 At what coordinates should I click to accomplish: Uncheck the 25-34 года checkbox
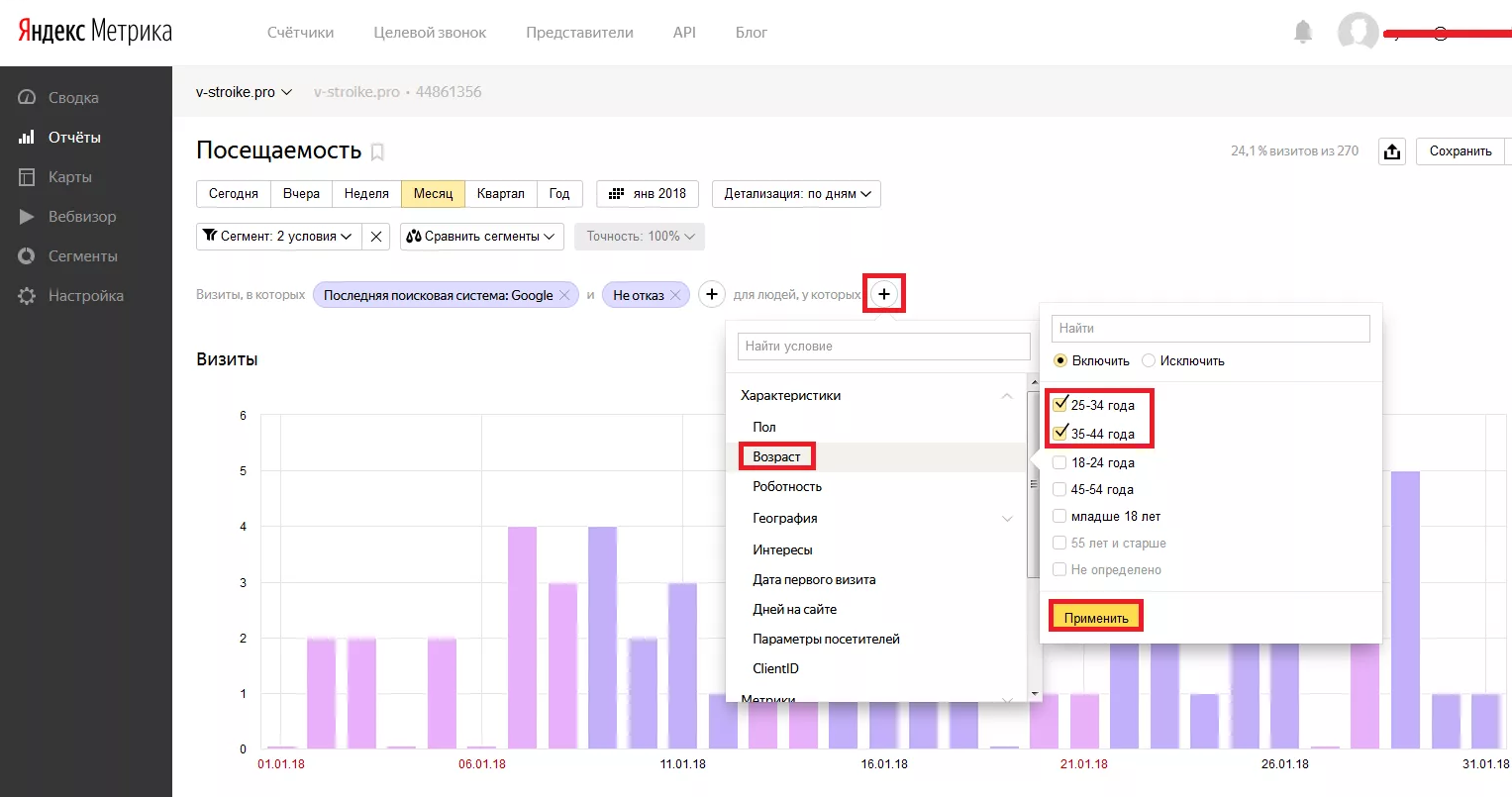click(x=1059, y=404)
